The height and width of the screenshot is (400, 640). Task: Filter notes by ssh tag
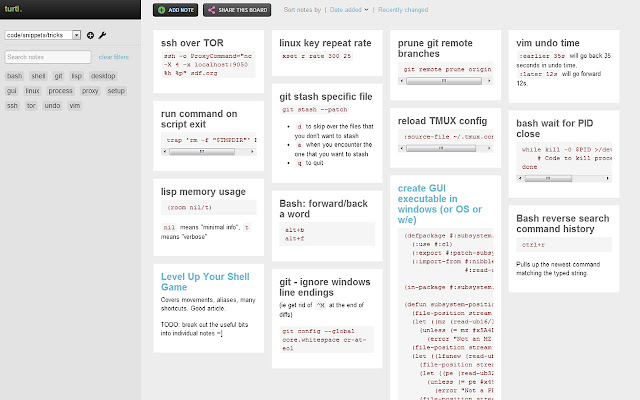pyautogui.click(x=12, y=106)
